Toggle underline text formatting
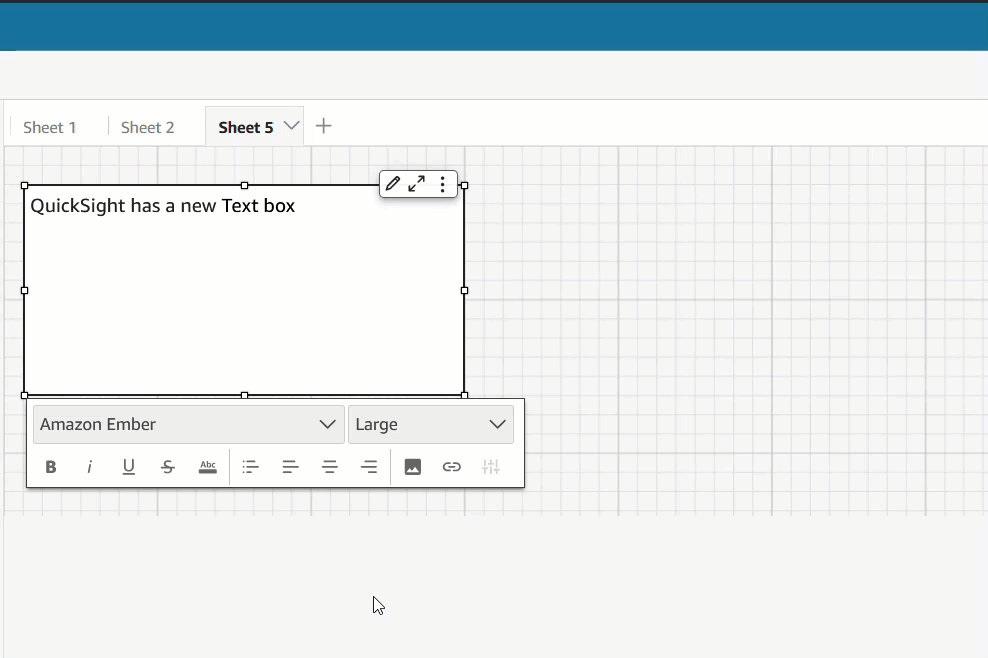Screen dimensions: 988x658 click(129, 467)
